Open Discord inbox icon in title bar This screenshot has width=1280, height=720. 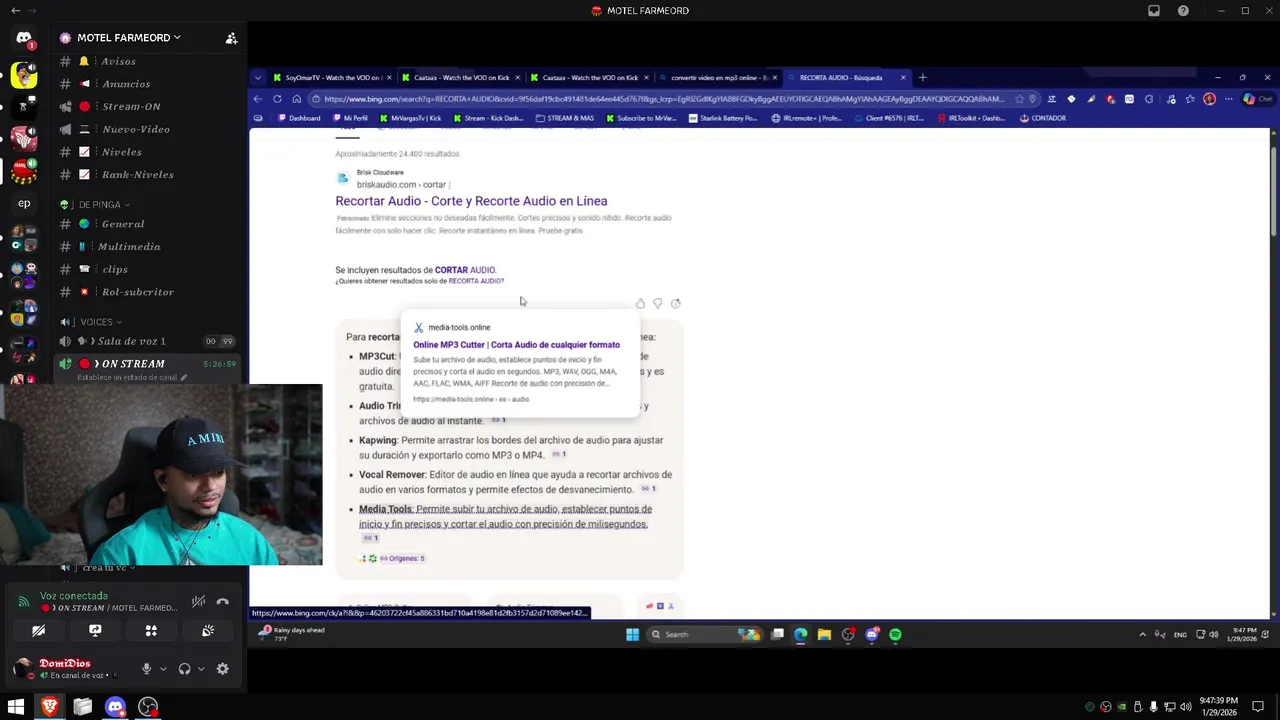(1154, 11)
